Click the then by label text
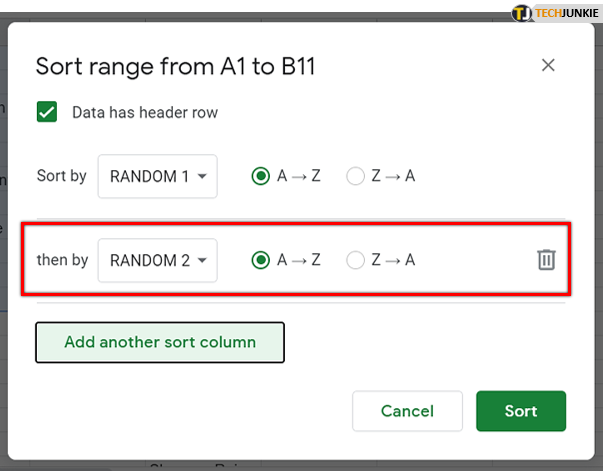The image size is (606, 471). (62, 260)
